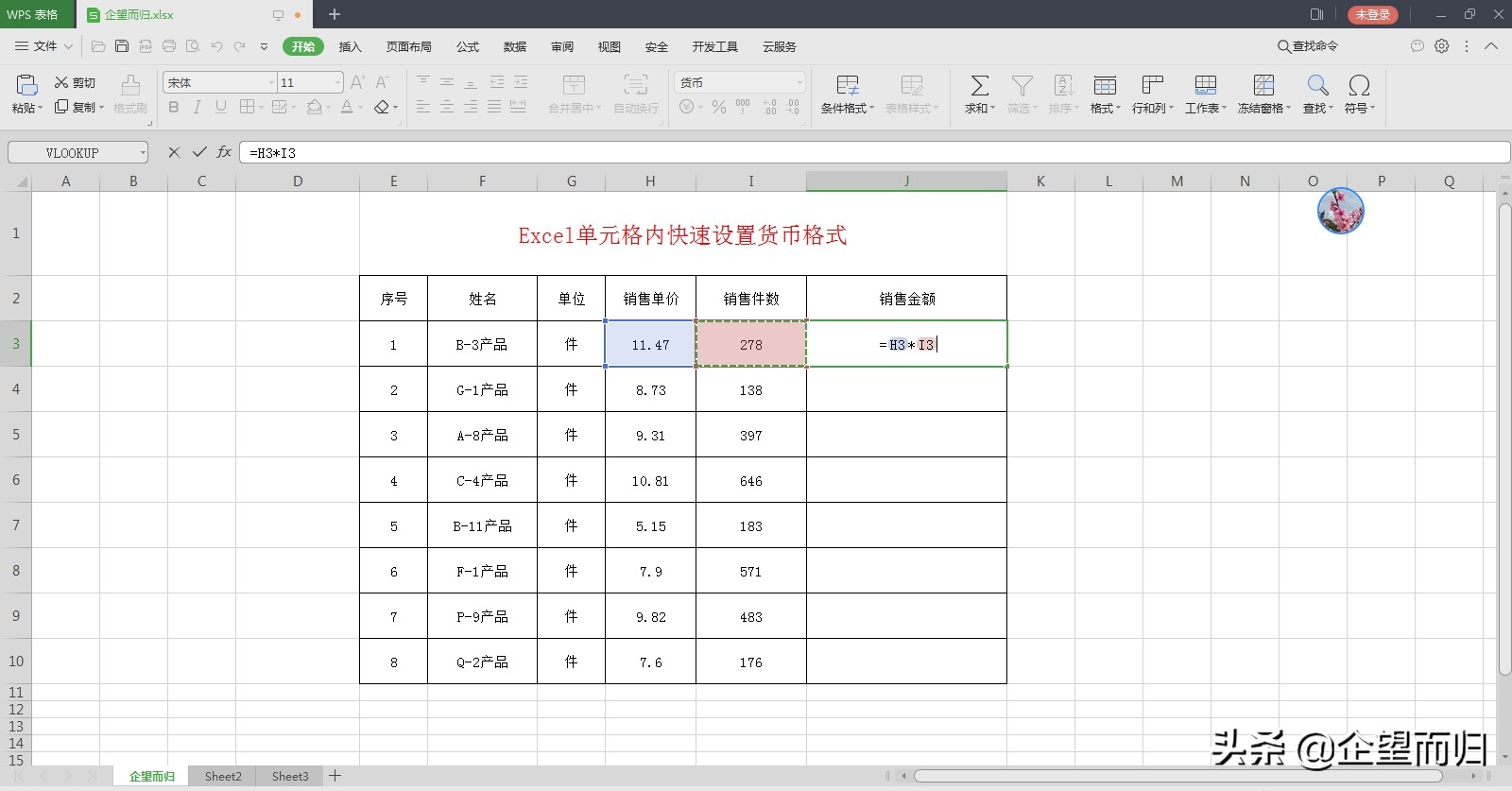Image resolution: width=1512 pixels, height=791 pixels.
Task: Open the font name dropdown (宋体)
Action: pos(271,83)
